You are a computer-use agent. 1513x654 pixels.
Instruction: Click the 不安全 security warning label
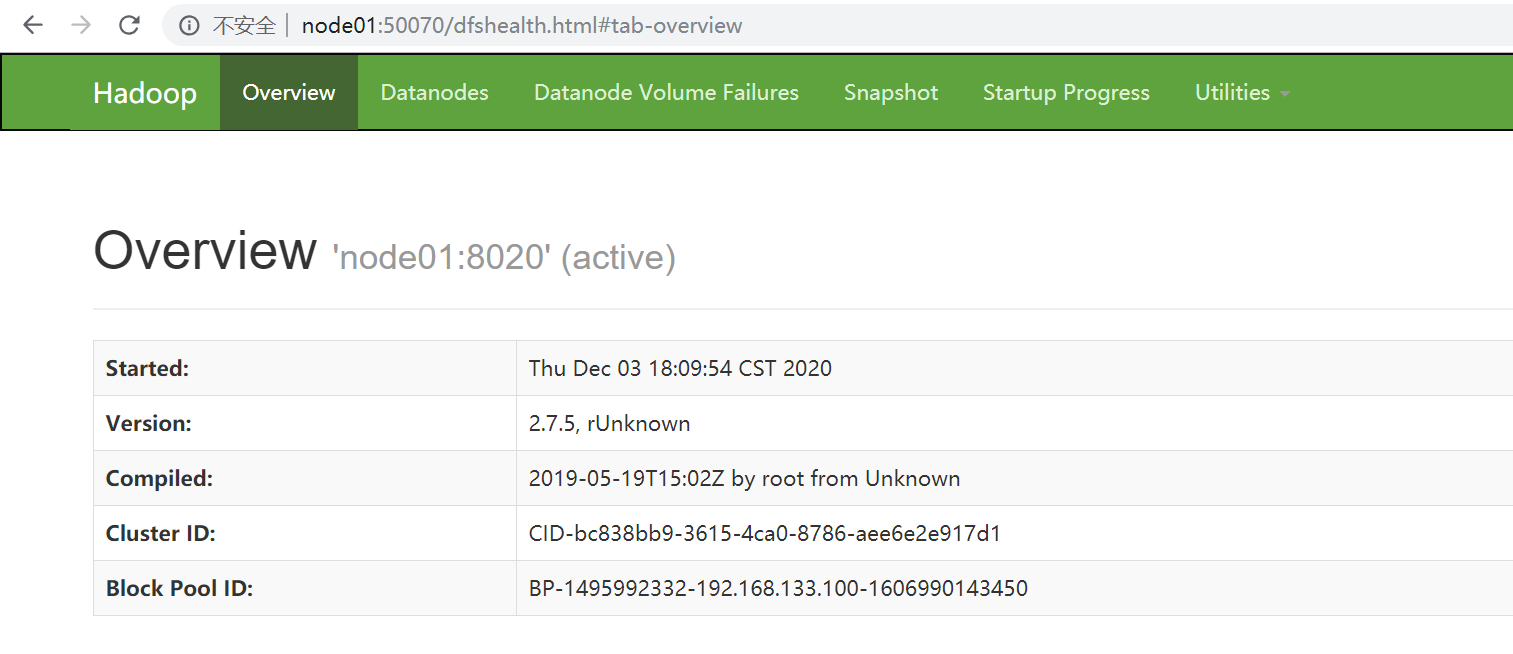pos(244,26)
